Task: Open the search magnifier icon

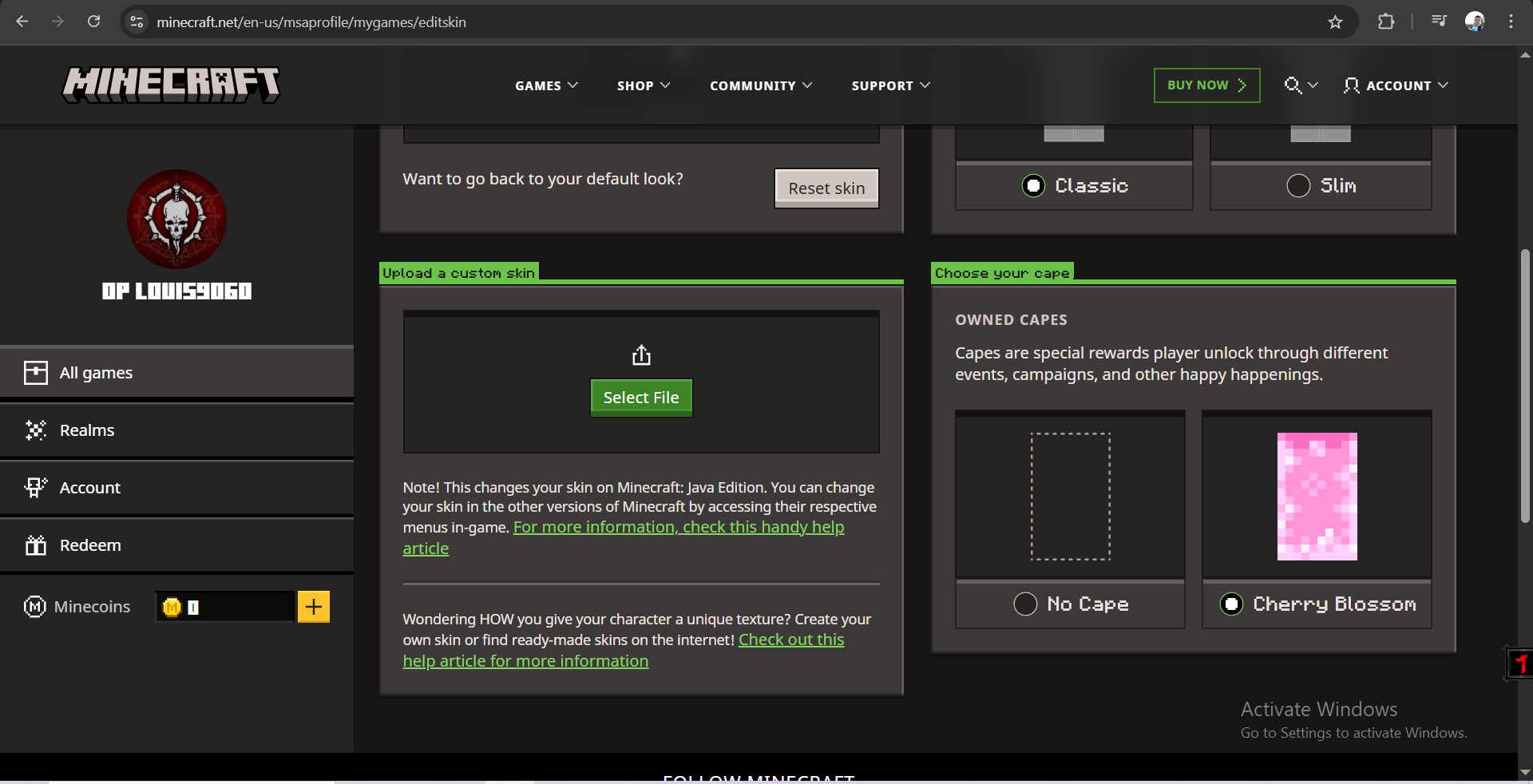Action: pos(1292,85)
